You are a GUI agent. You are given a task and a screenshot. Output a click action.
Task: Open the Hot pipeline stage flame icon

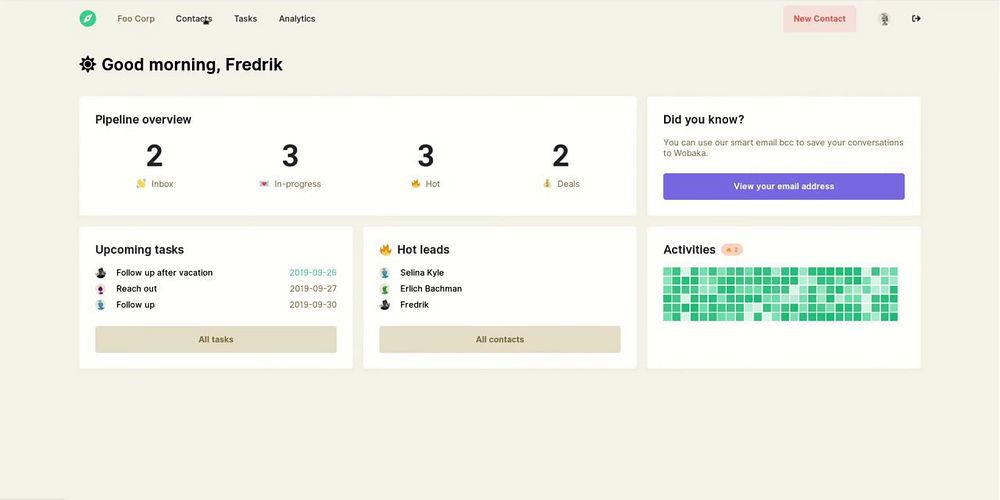coord(416,184)
